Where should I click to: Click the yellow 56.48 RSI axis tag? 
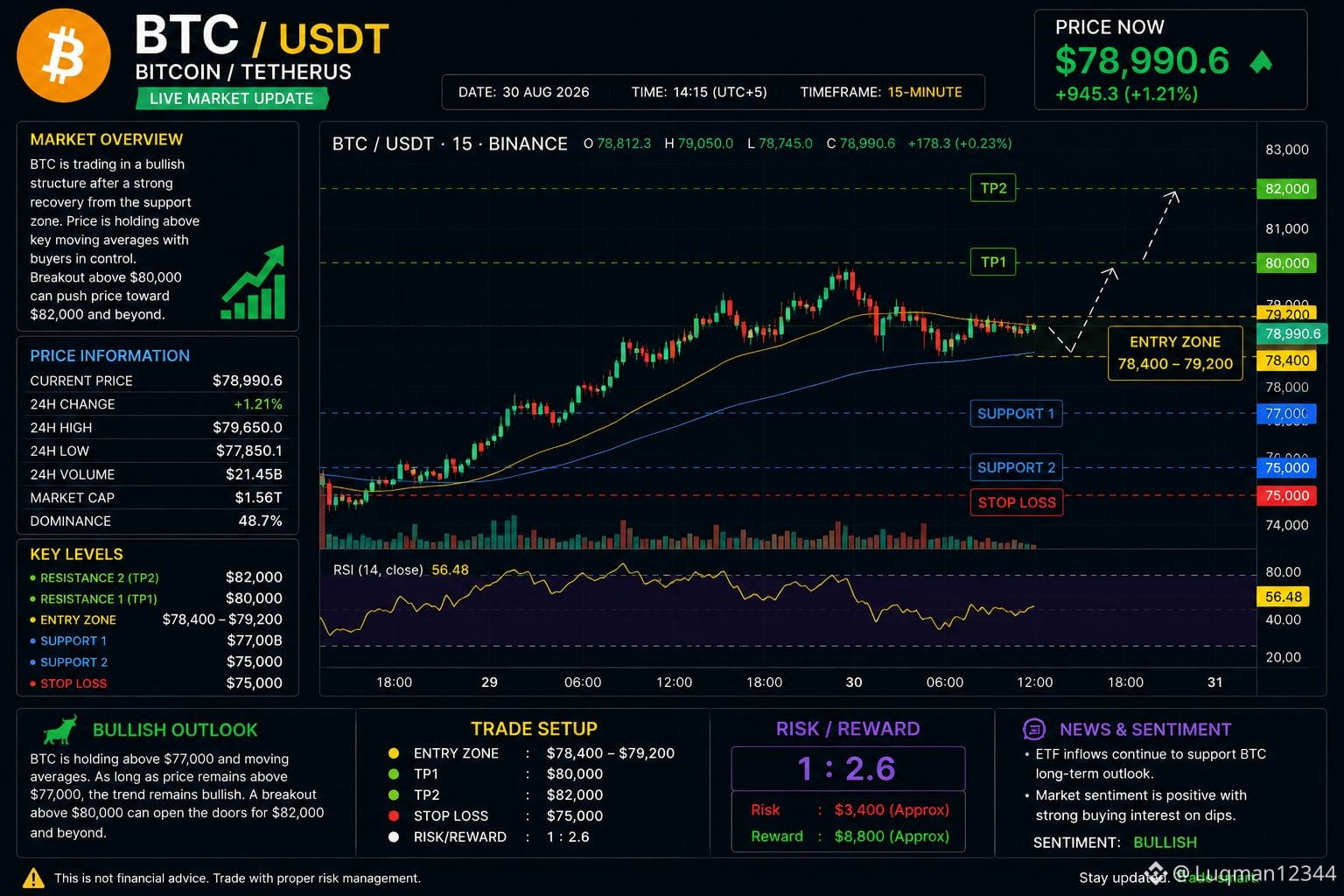point(1284,598)
